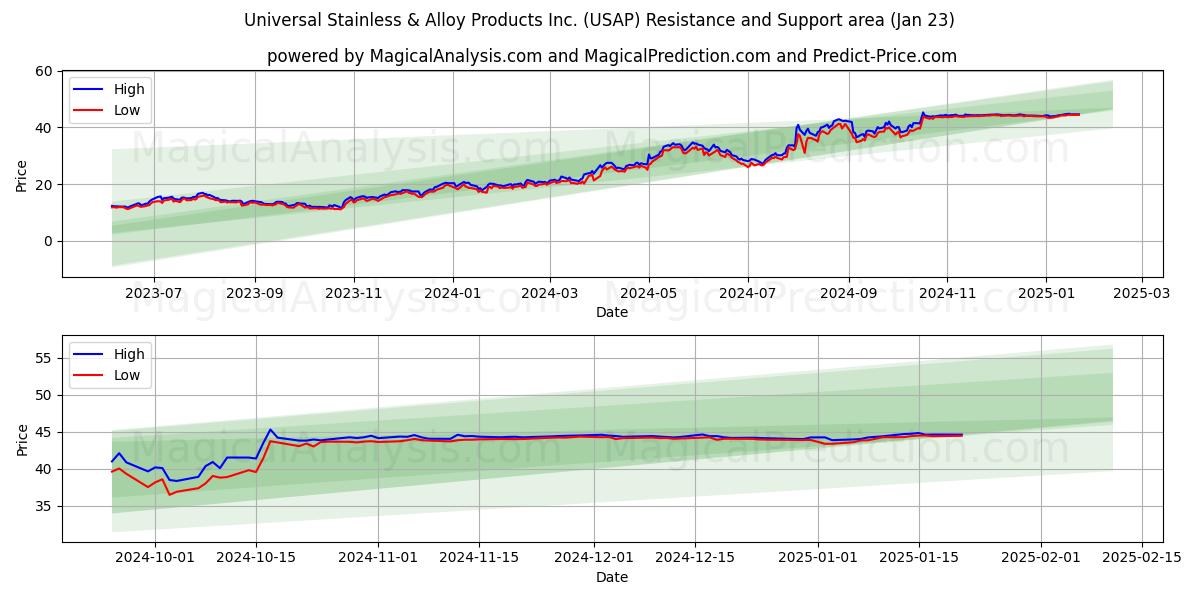Click the 2024-11-01 tick label
The height and width of the screenshot is (600, 1200).
pyautogui.click(x=378, y=559)
